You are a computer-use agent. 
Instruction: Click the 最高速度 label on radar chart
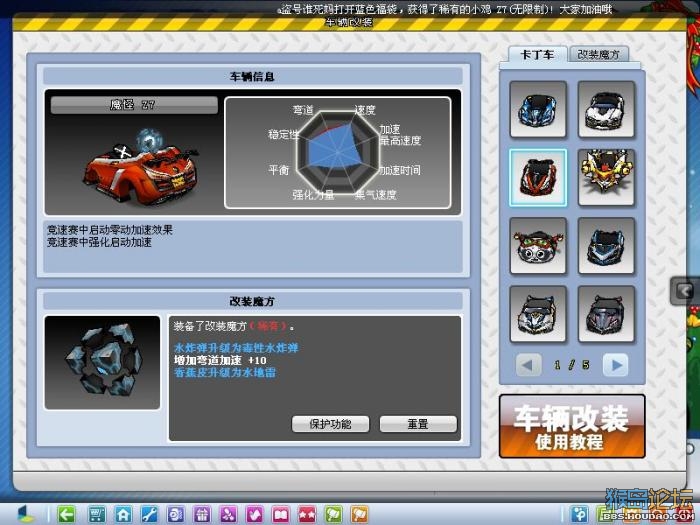pos(400,141)
